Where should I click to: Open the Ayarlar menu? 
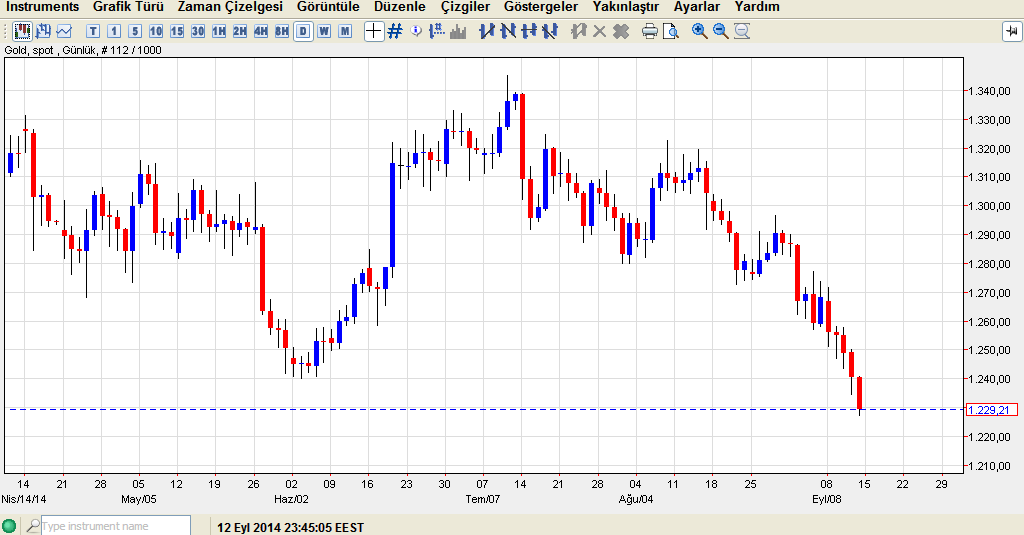[697, 7]
